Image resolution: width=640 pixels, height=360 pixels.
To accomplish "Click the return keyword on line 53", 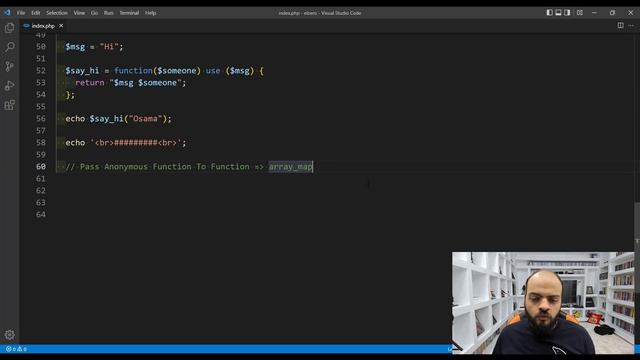I will coord(90,83).
